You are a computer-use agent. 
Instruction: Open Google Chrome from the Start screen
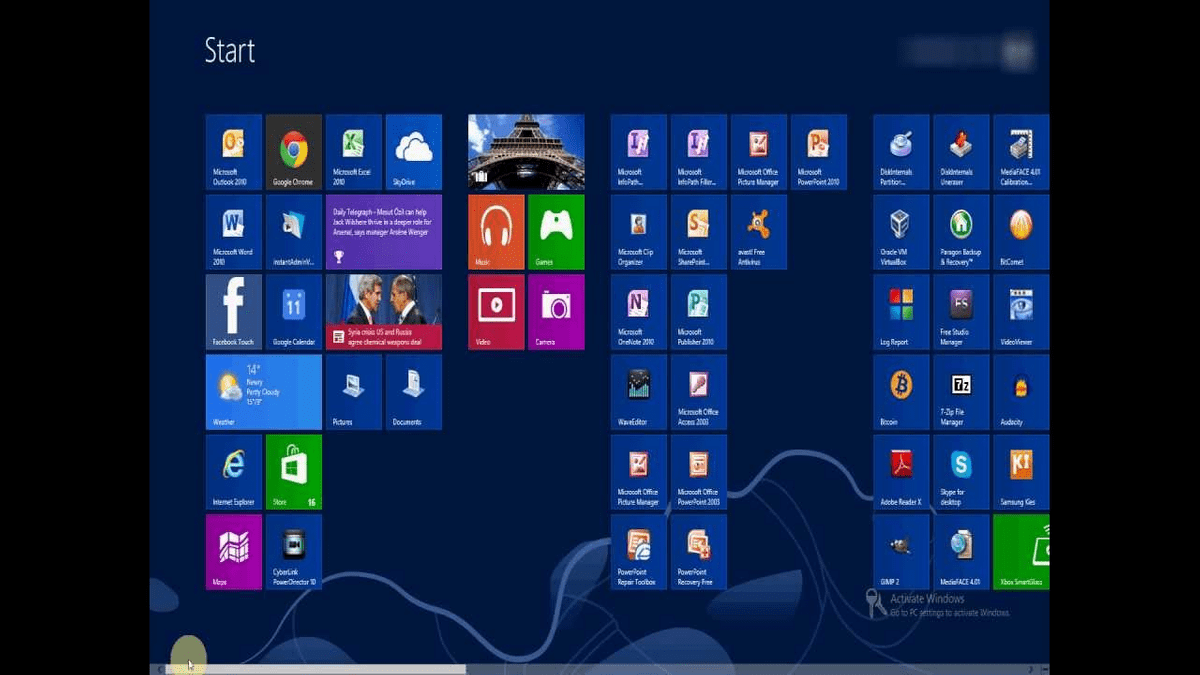point(293,152)
